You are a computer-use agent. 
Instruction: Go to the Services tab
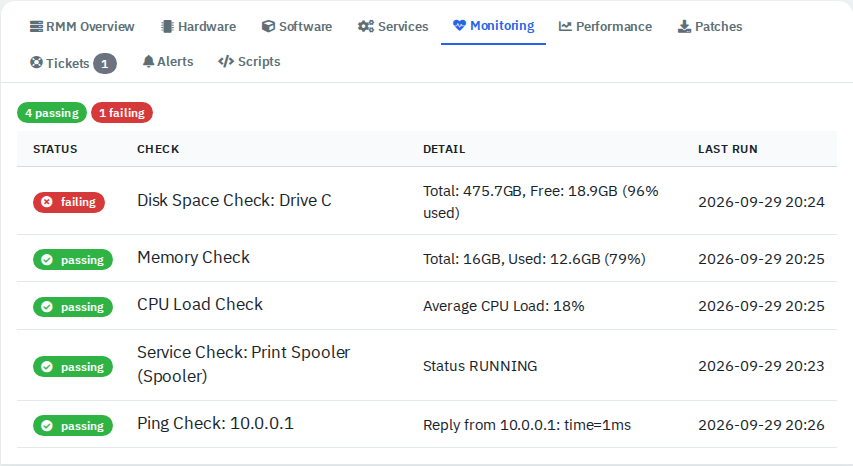(393, 26)
